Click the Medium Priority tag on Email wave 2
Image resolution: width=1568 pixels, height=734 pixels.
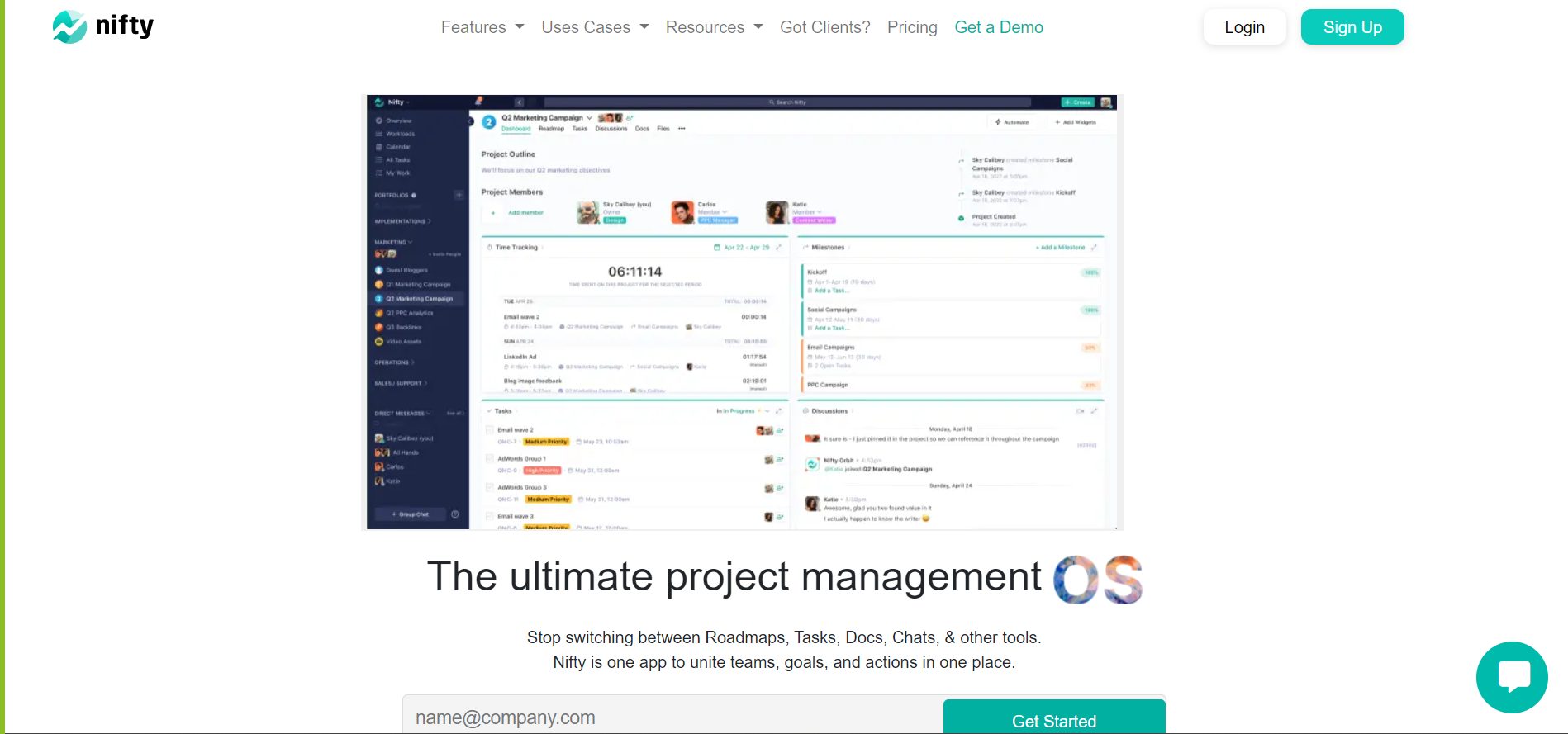pos(546,442)
